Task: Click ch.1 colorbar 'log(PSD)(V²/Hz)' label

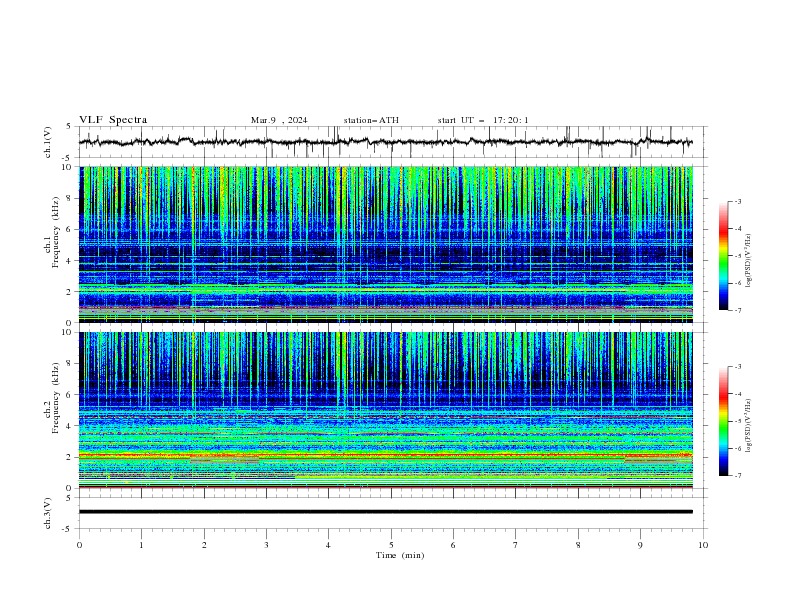Action: [748, 261]
